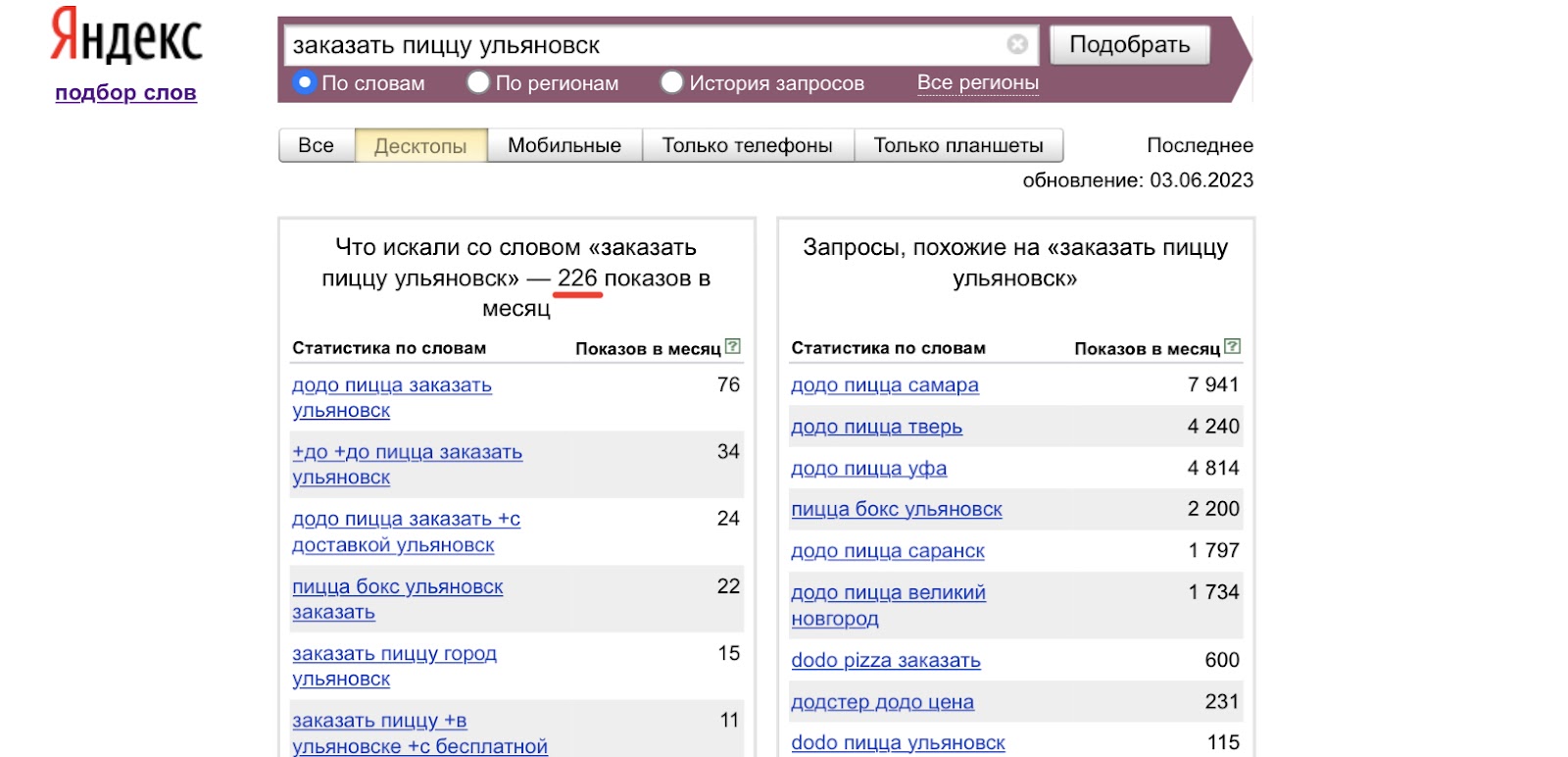Open додо пицца великий новгород link
1568x757 pixels.
point(889,605)
